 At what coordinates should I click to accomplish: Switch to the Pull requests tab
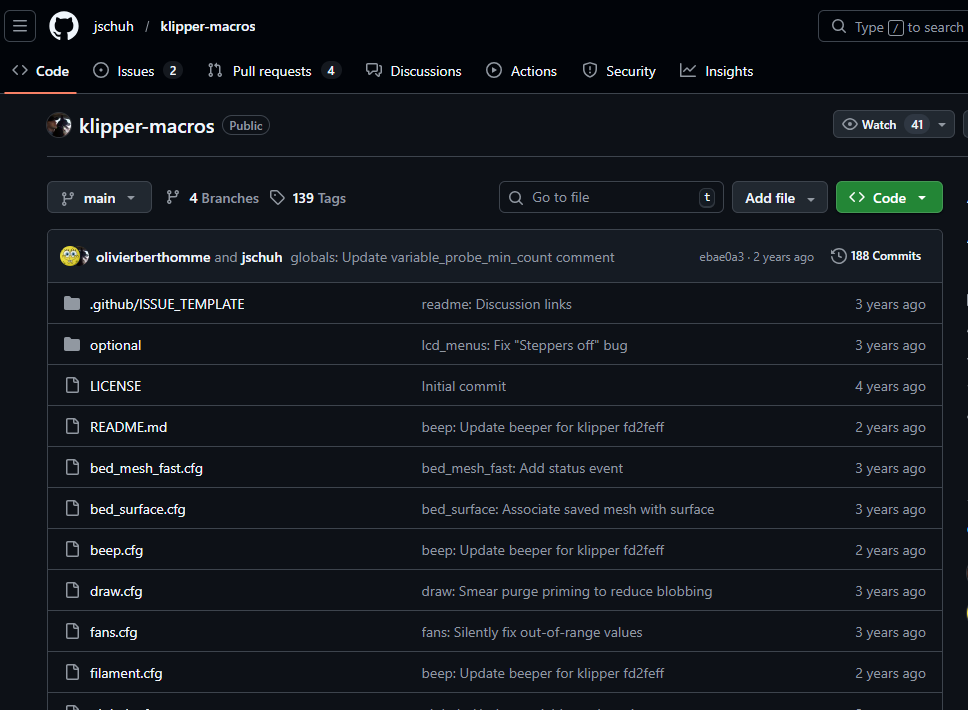[x=272, y=71]
